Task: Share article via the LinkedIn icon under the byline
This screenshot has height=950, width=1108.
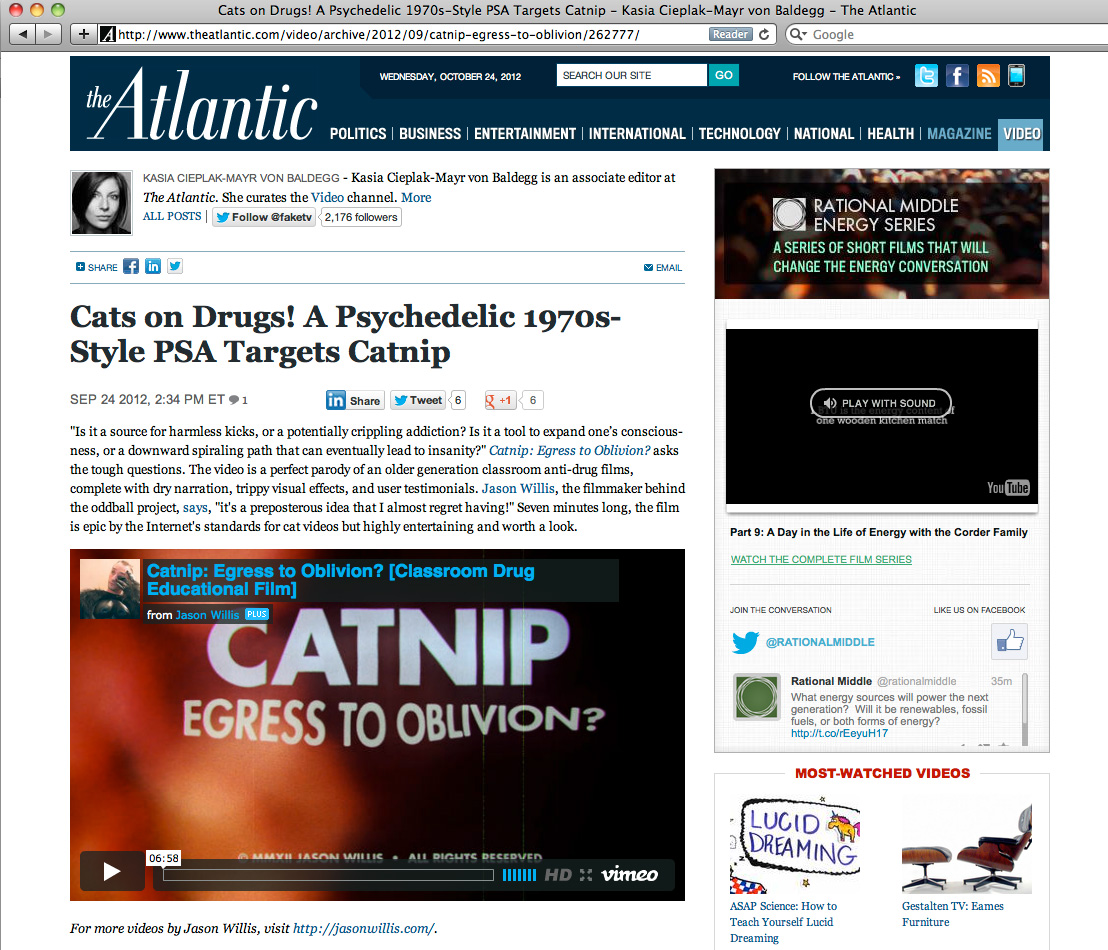Action: (153, 266)
